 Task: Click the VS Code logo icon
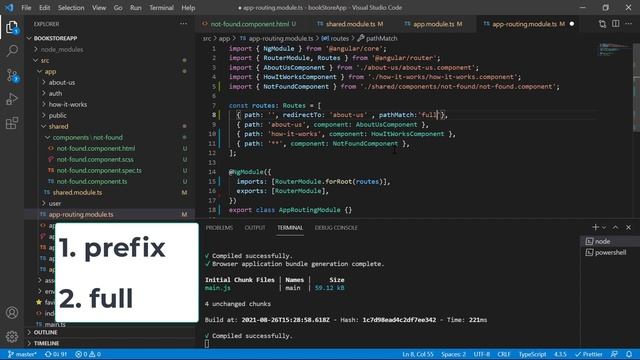click(9, 7)
